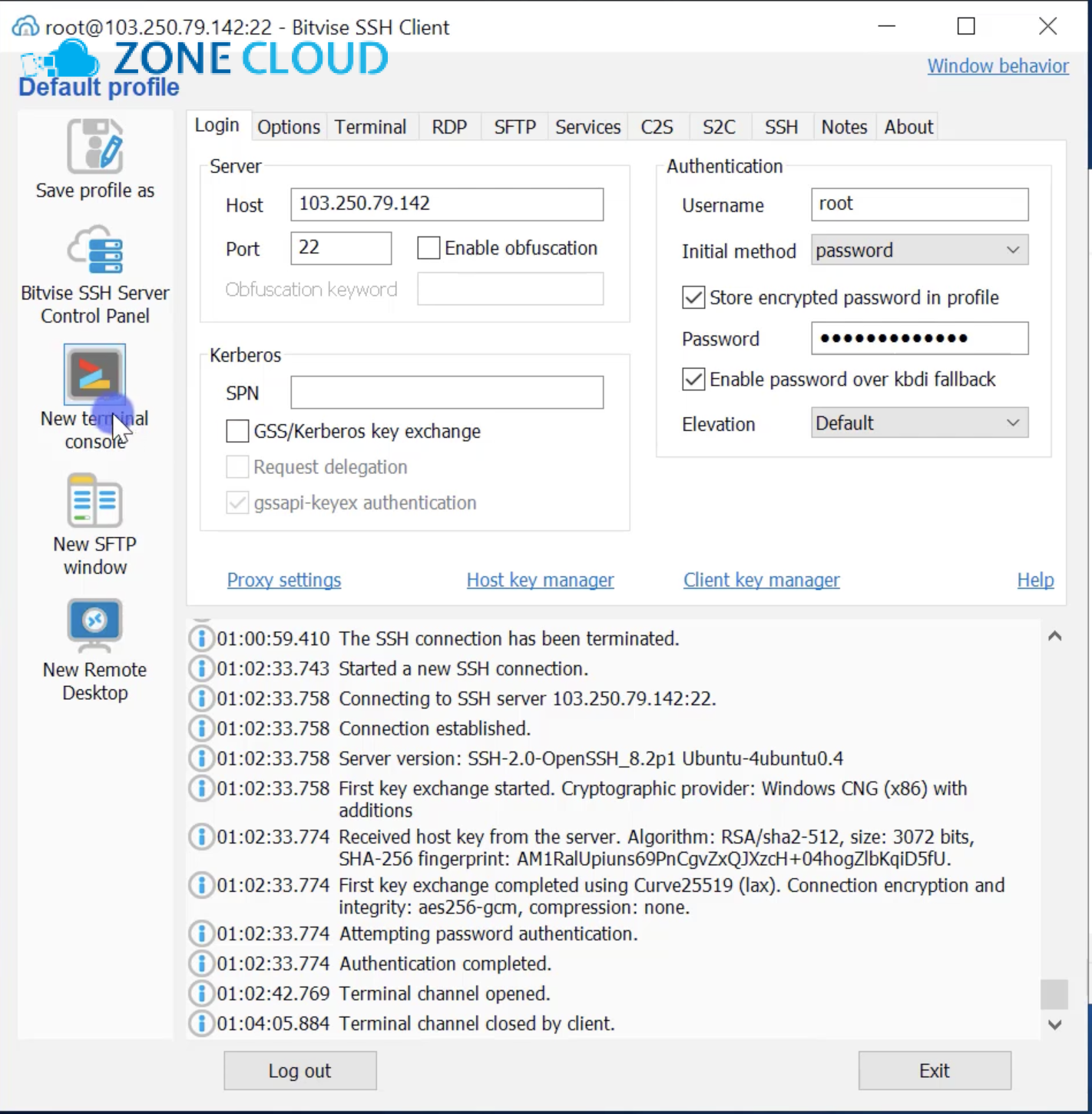Toggle GSS/Kerberos key exchange checkbox

(237, 431)
